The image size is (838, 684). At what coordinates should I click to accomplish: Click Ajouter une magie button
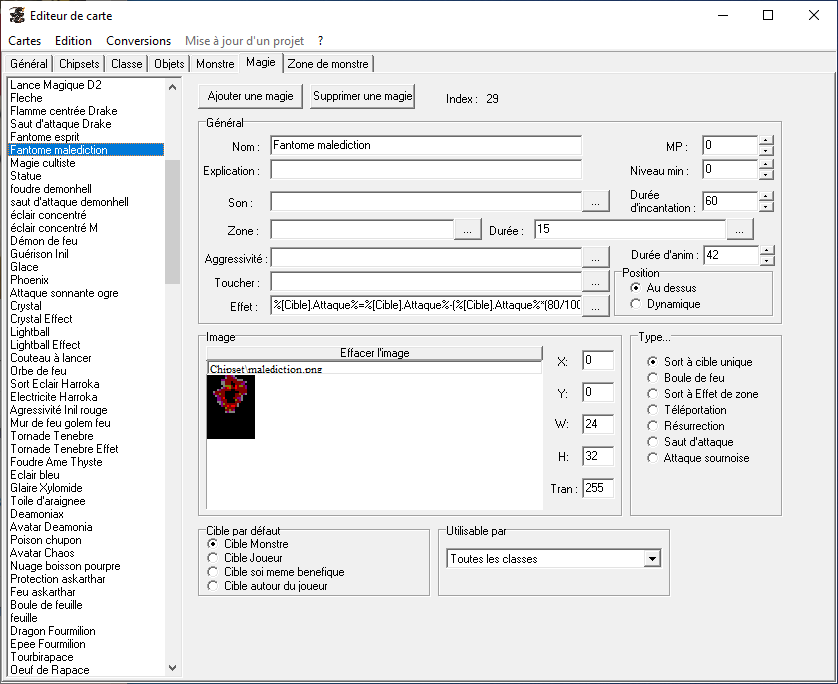250,97
